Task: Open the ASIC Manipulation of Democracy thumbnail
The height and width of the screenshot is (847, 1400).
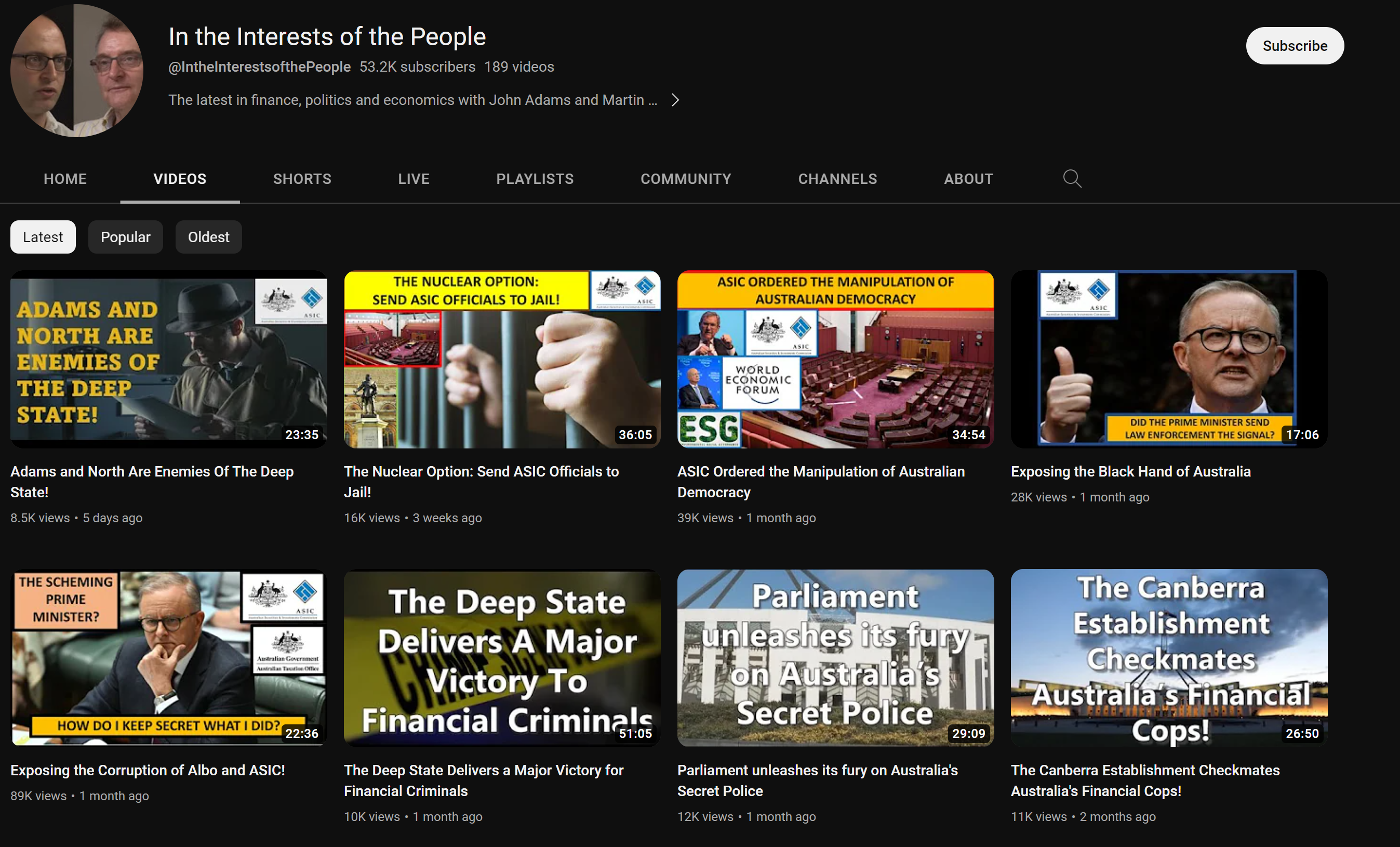Action: 836,359
